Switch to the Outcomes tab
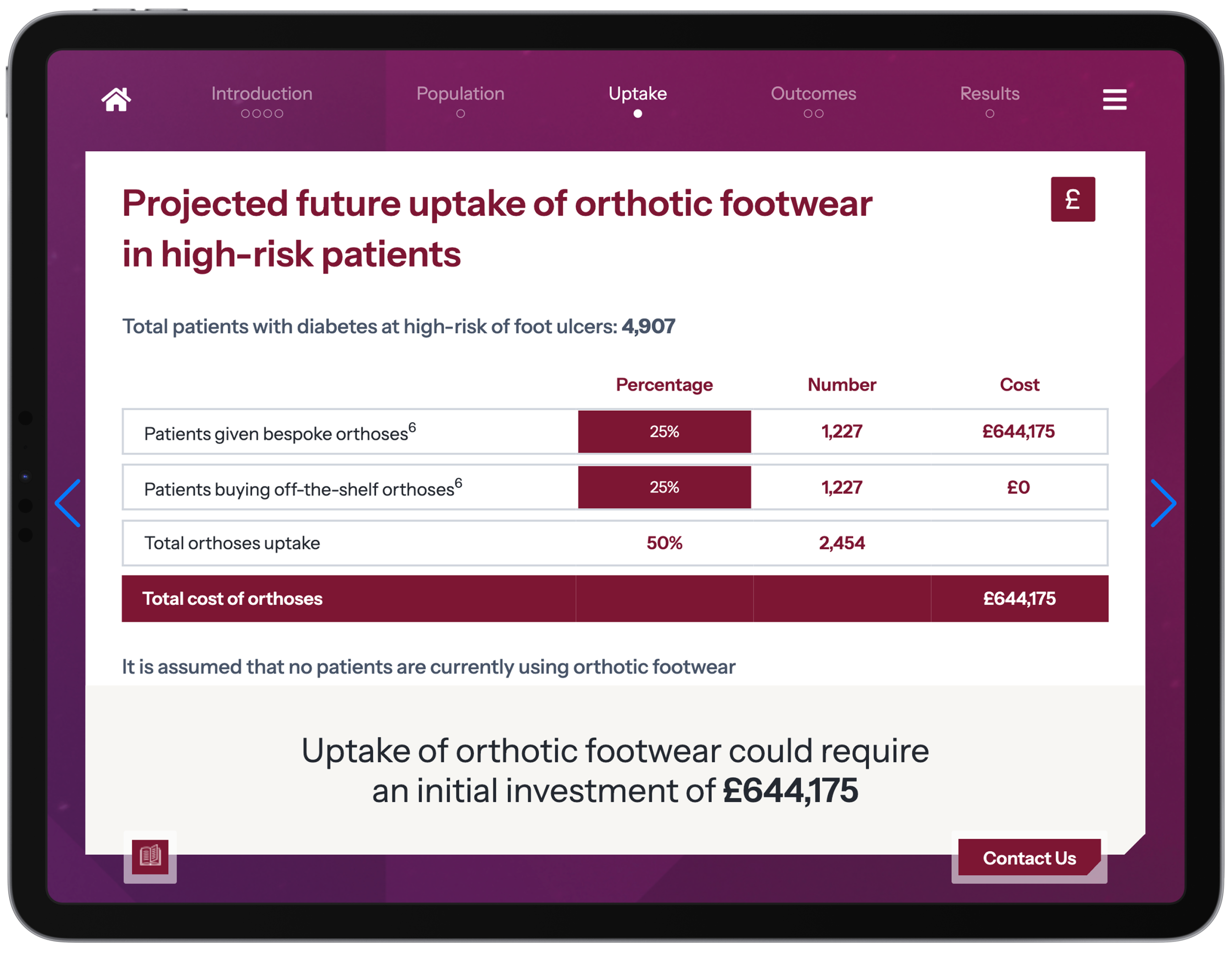1232x953 pixels. 813,94
